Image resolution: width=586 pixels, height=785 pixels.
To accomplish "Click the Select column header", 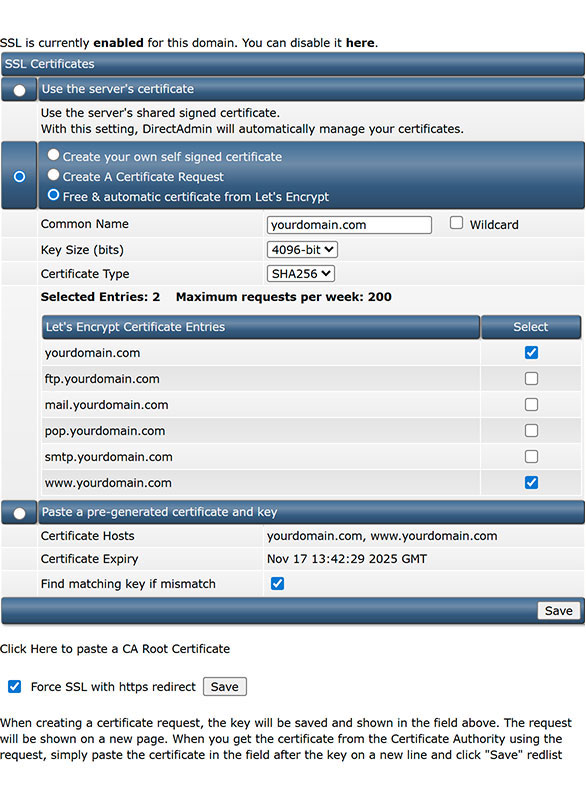I will click(531, 327).
